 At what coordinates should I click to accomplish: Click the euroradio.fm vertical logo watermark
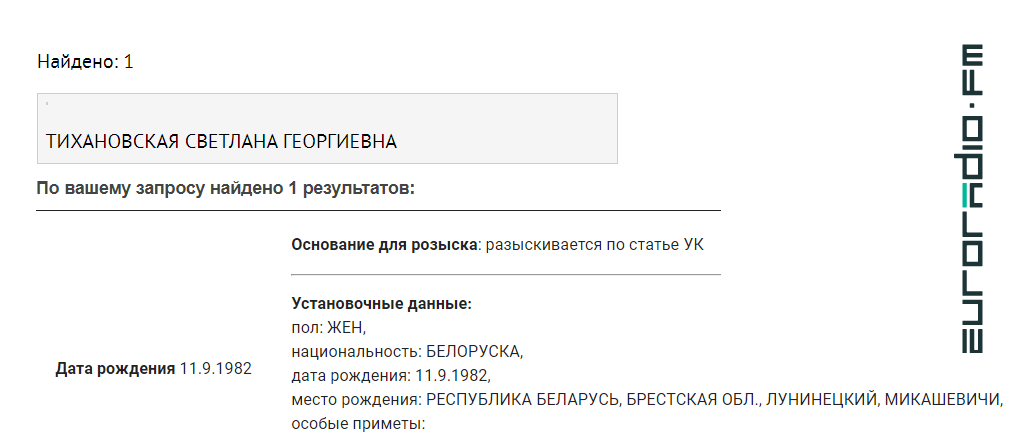(x=973, y=199)
